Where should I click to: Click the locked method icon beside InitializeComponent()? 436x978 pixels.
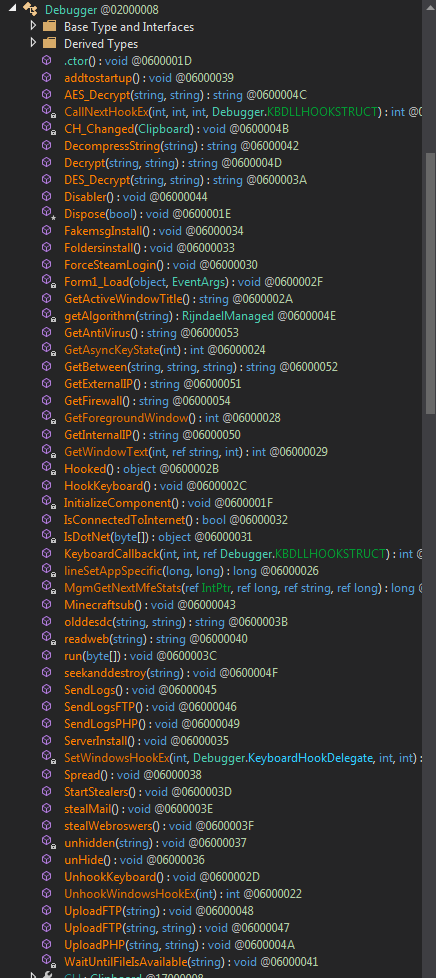(49, 502)
